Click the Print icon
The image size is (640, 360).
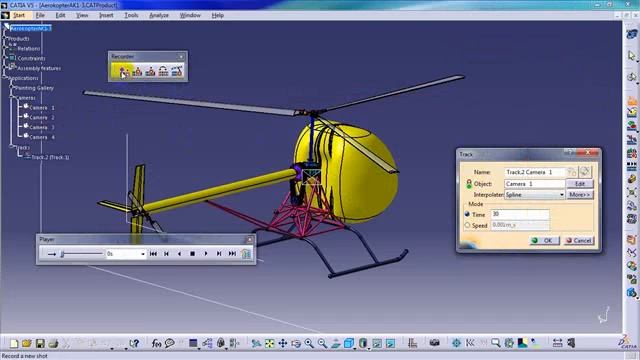tap(53, 343)
